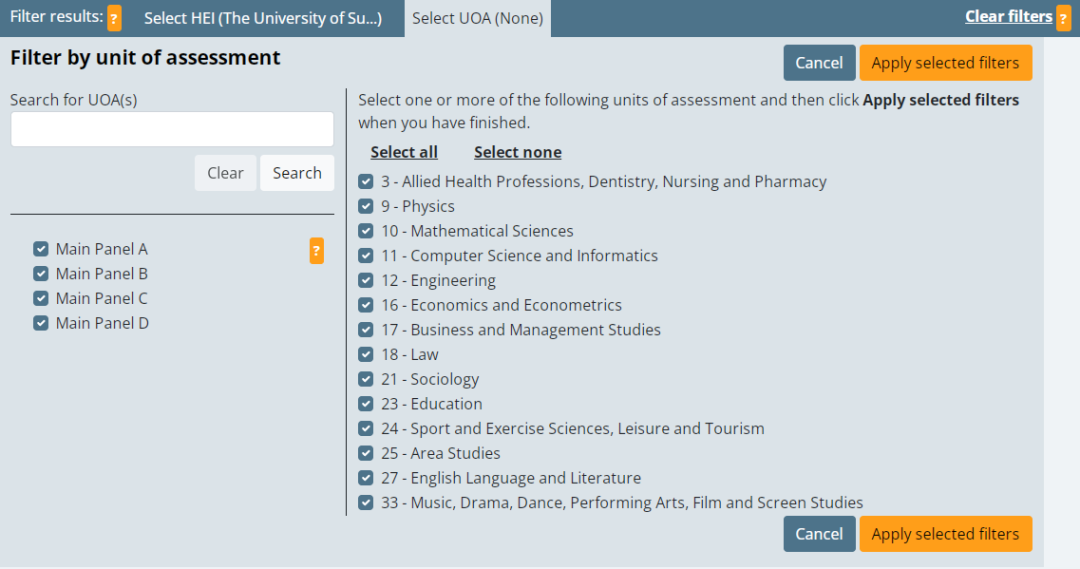Uncheck the Main Panel A checkbox
The height and width of the screenshot is (569, 1080).
[x=41, y=249]
